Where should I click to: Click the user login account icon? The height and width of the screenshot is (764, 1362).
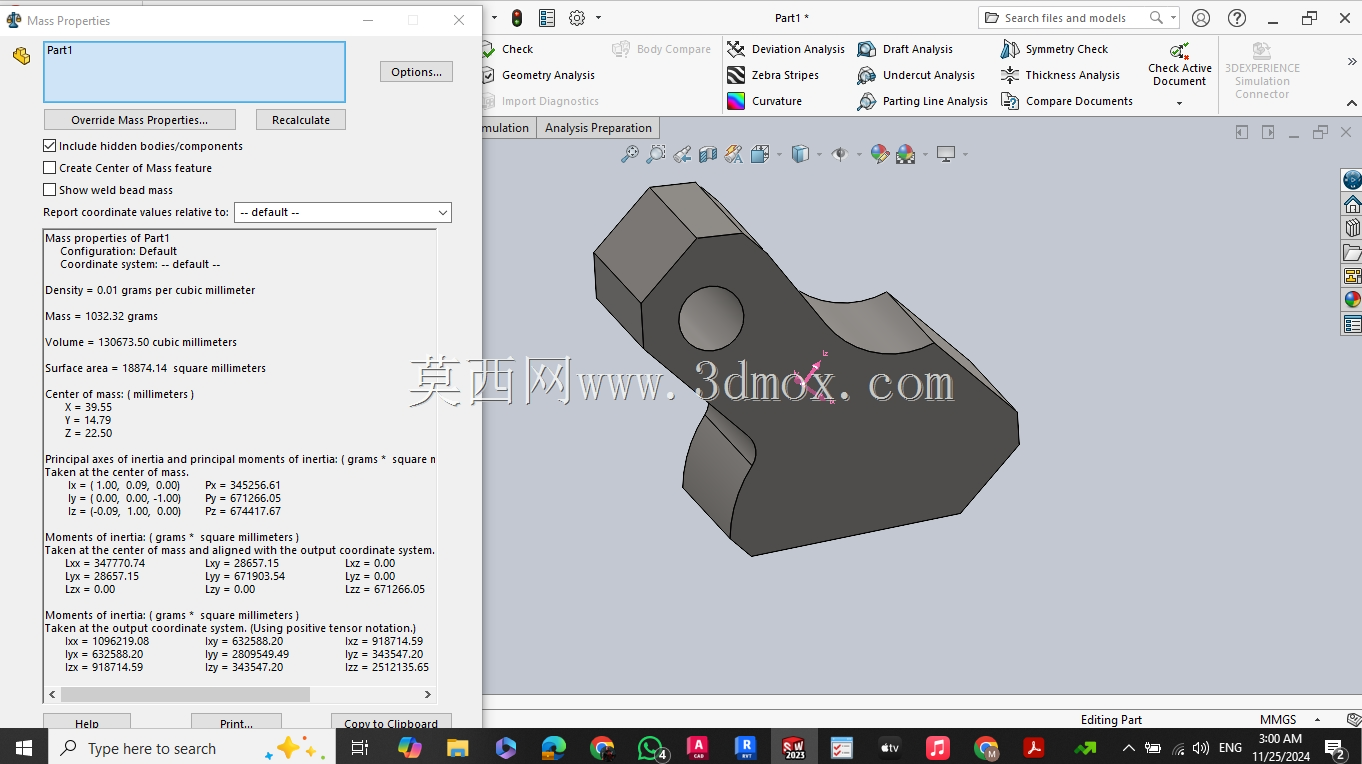(1201, 18)
